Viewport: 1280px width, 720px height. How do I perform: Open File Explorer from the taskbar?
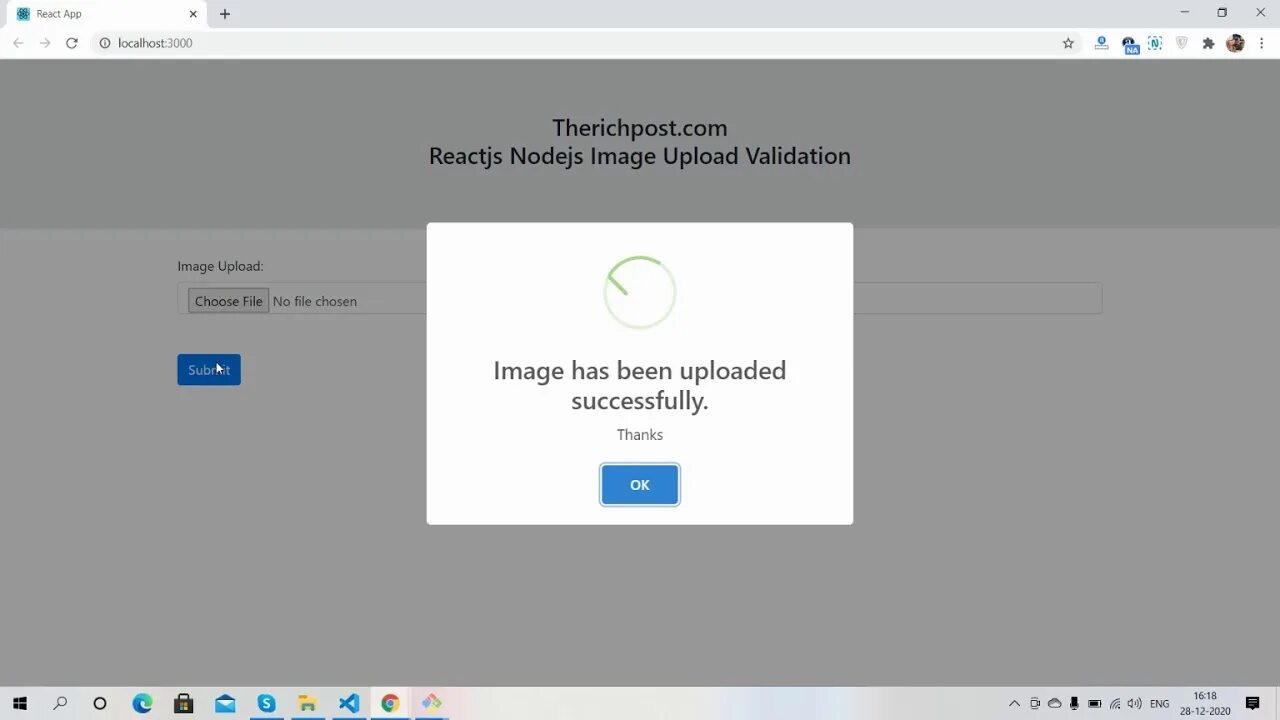click(307, 703)
